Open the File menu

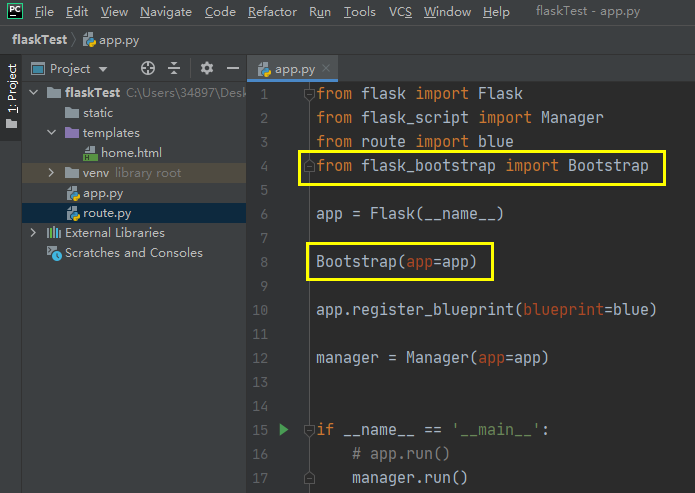click(x=44, y=12)
